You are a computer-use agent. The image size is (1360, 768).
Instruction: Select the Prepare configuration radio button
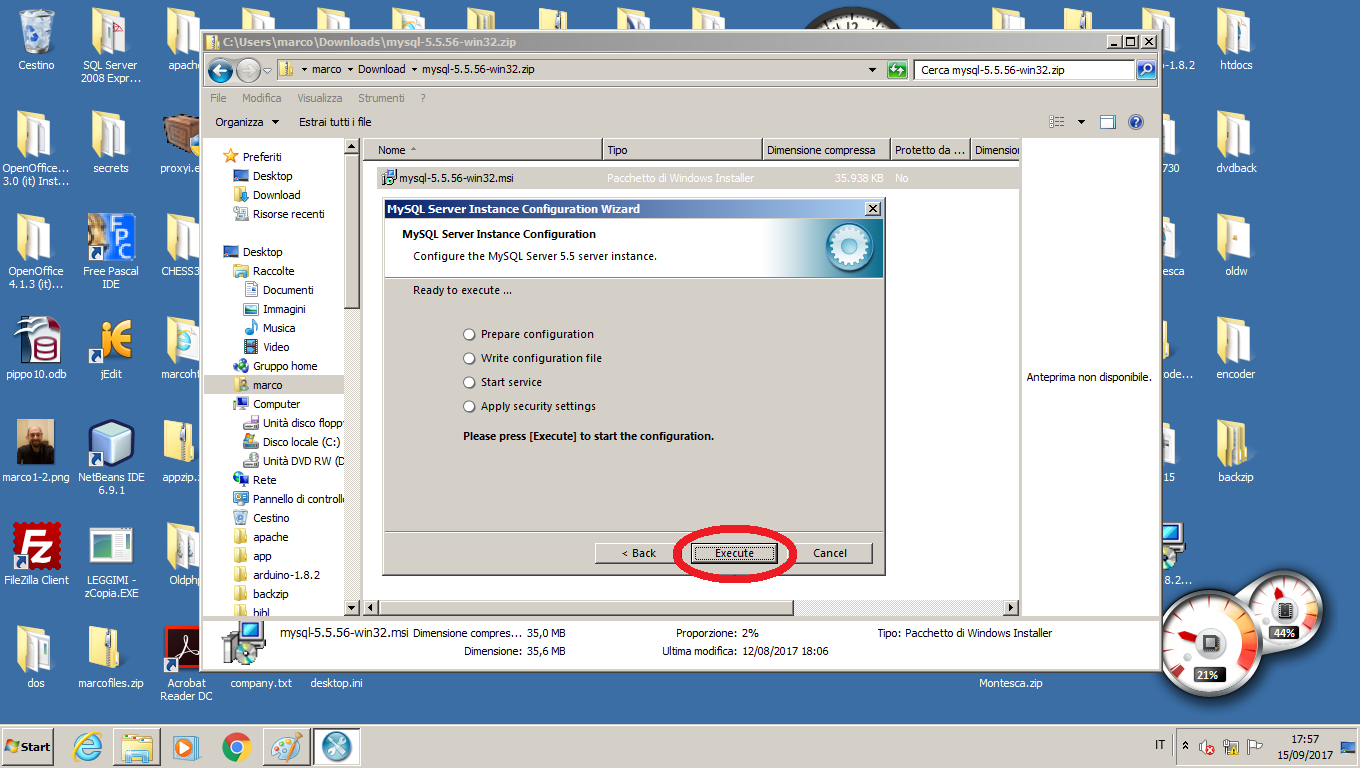tap(470, 334)
